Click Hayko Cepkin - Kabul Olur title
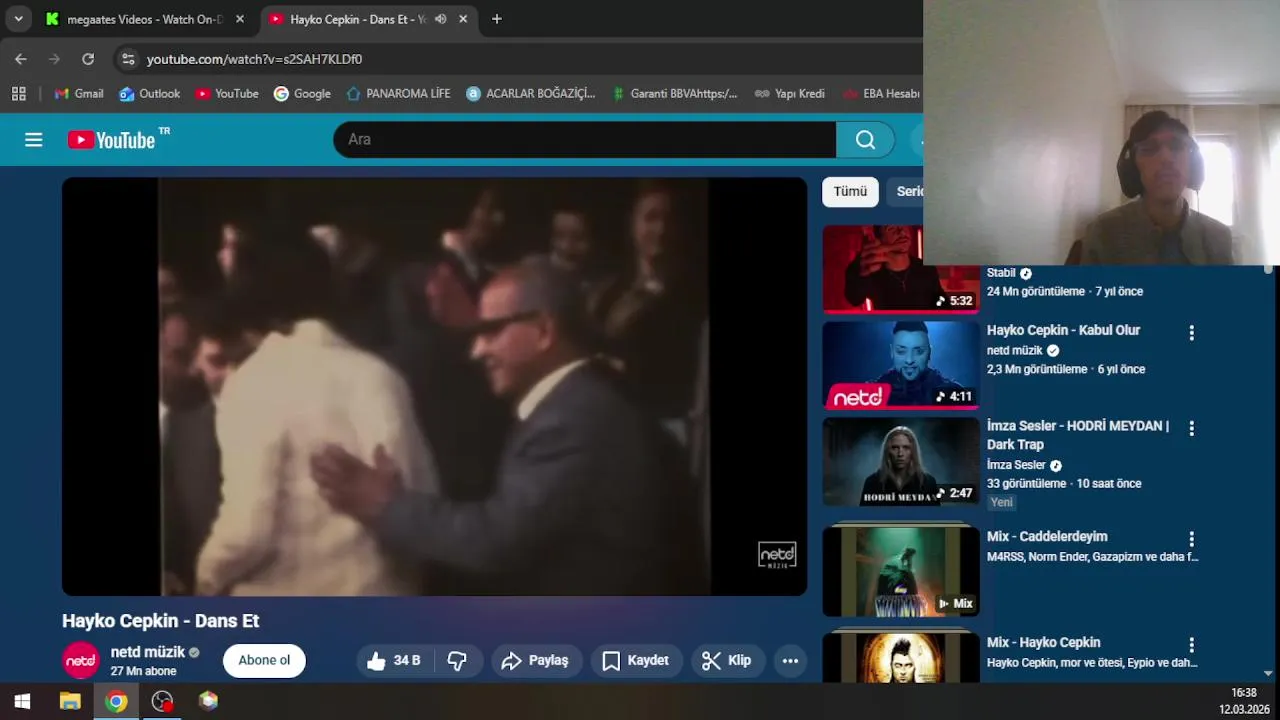 1063,330
